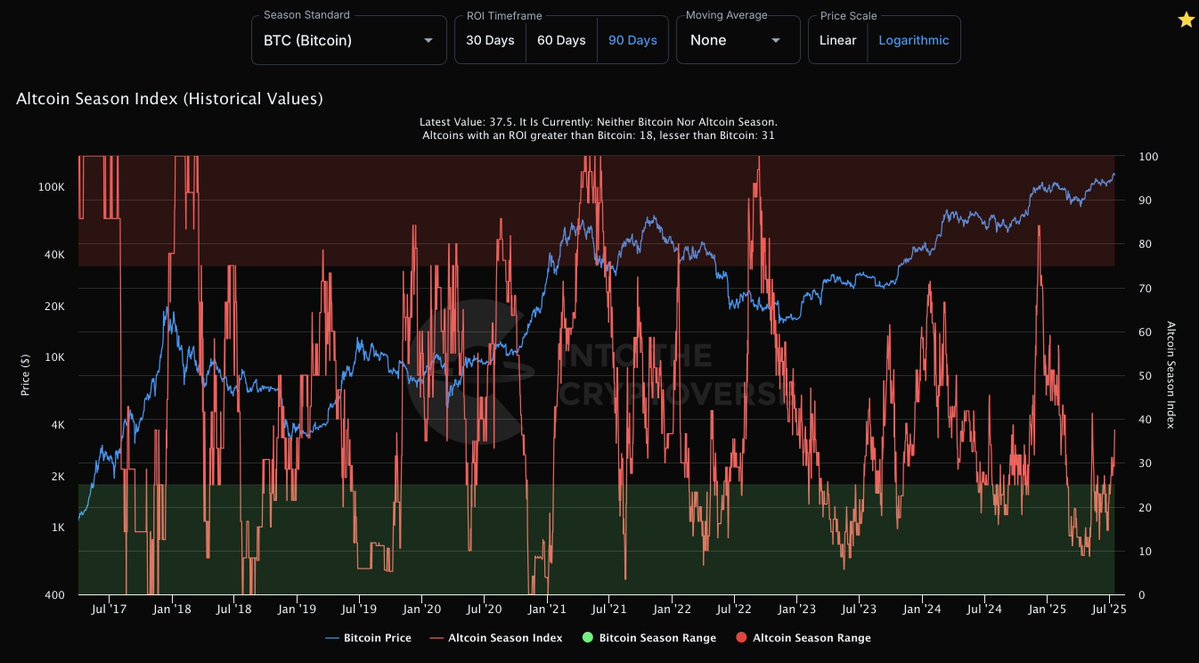Toggle Altcoin Season Range legend entry
This screenshot has width=1199, height=663.
pyautogui.click(x=803, y=638)
